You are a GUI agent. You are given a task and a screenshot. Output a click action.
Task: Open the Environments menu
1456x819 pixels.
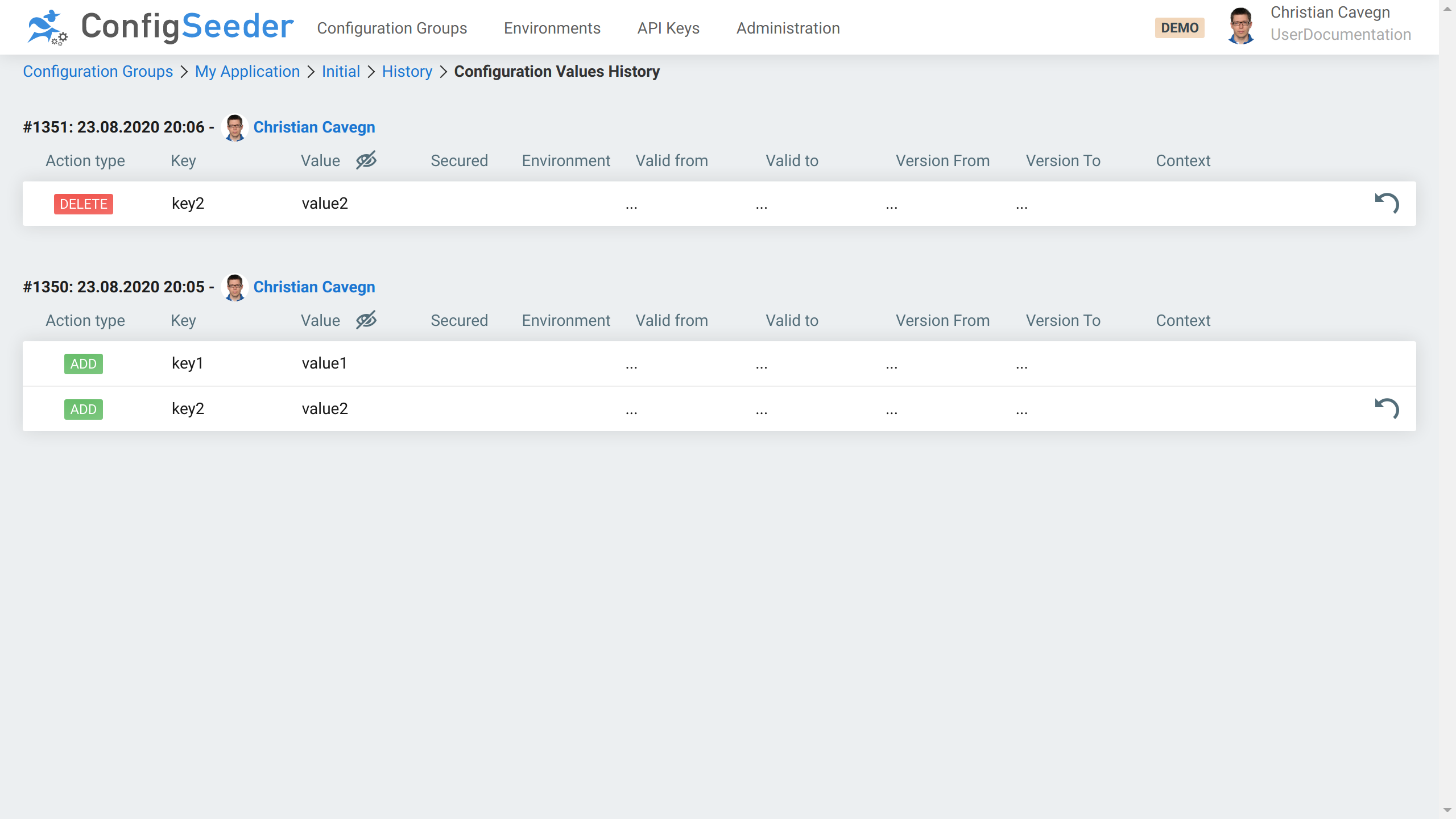(552, 28)
